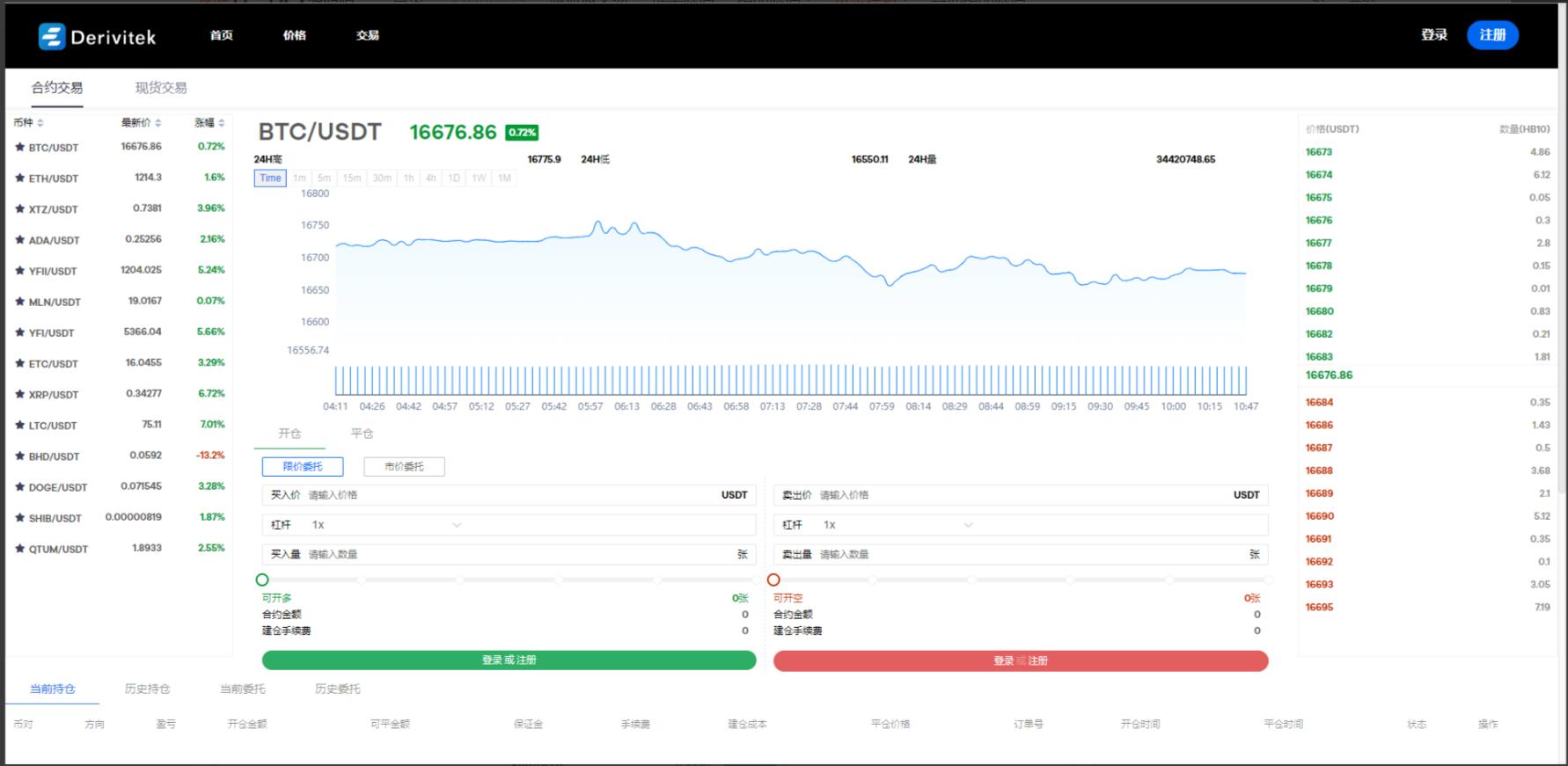Click the 买入价 price input field

click(510, 495)
